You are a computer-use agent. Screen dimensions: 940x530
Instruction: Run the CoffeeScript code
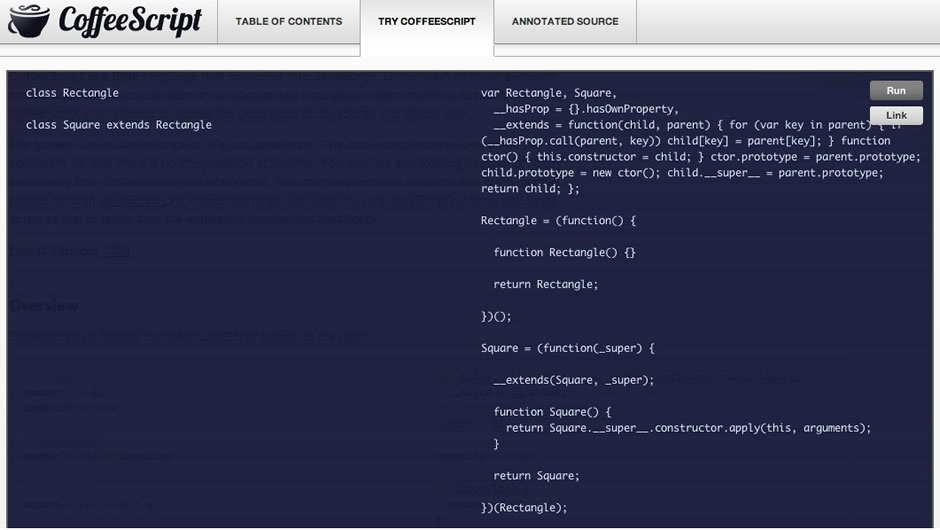(896, 91)
